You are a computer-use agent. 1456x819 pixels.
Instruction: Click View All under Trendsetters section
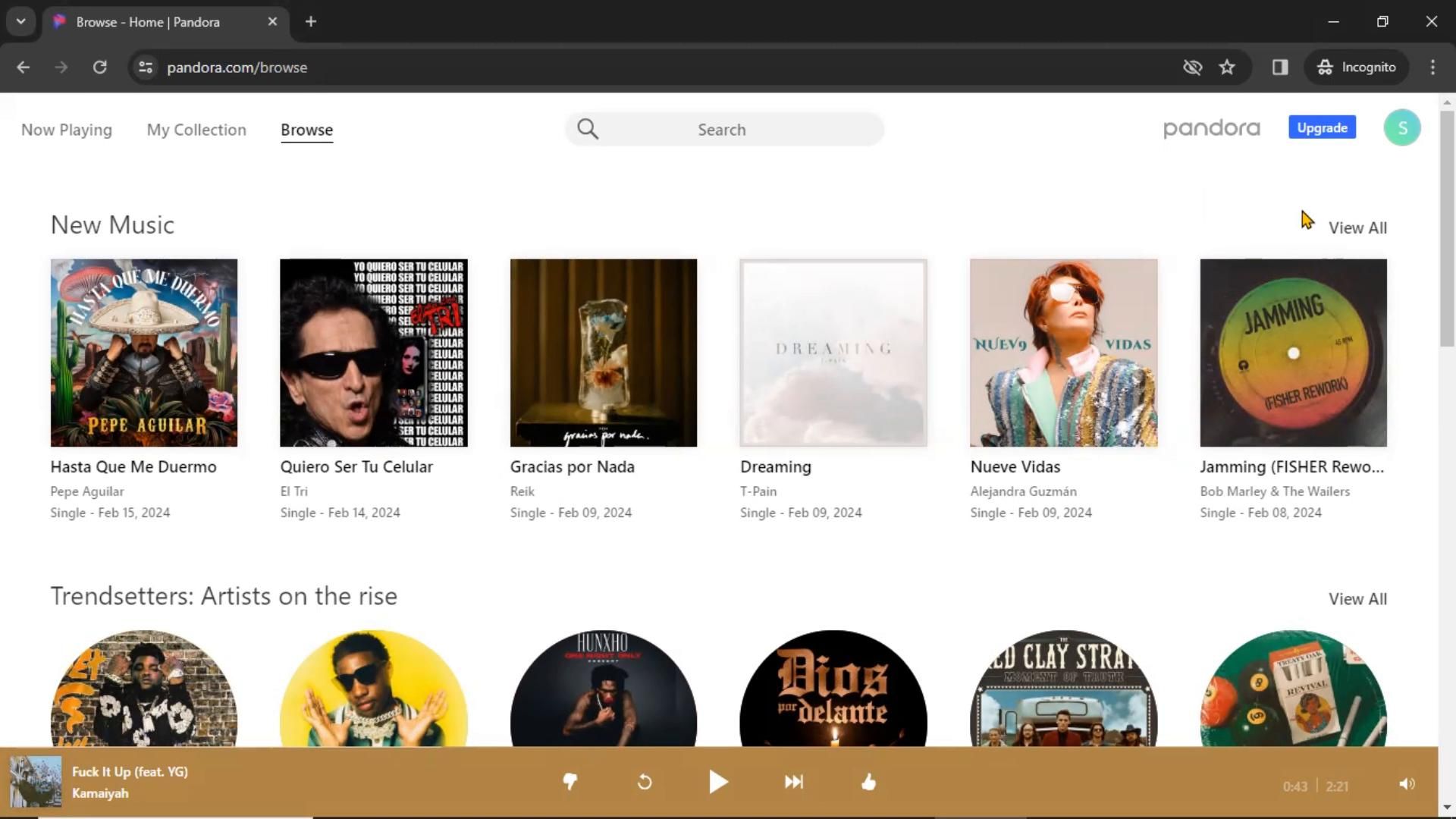tap(1357, 599)
